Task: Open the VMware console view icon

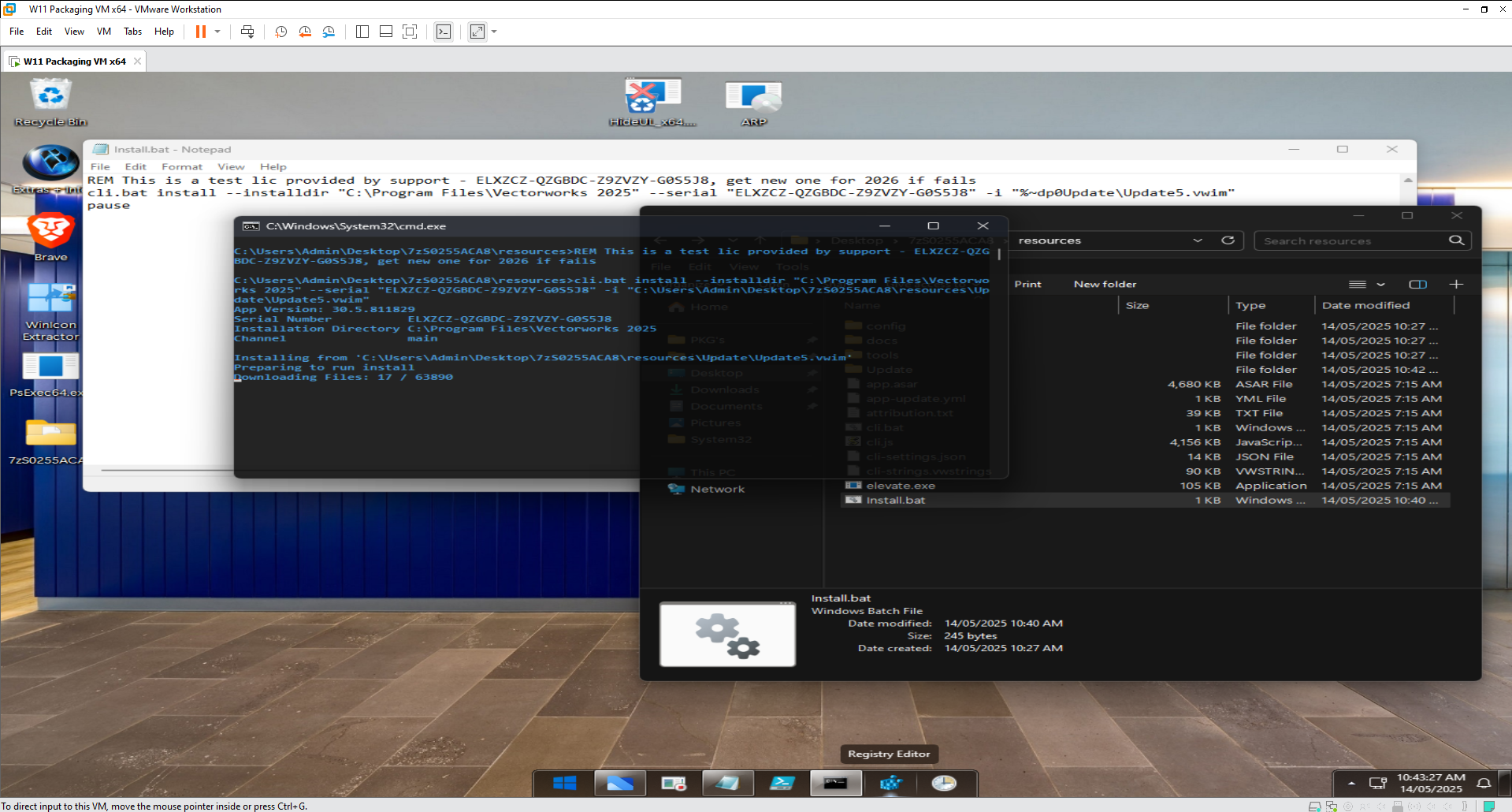Action: (x=444, y=32)
